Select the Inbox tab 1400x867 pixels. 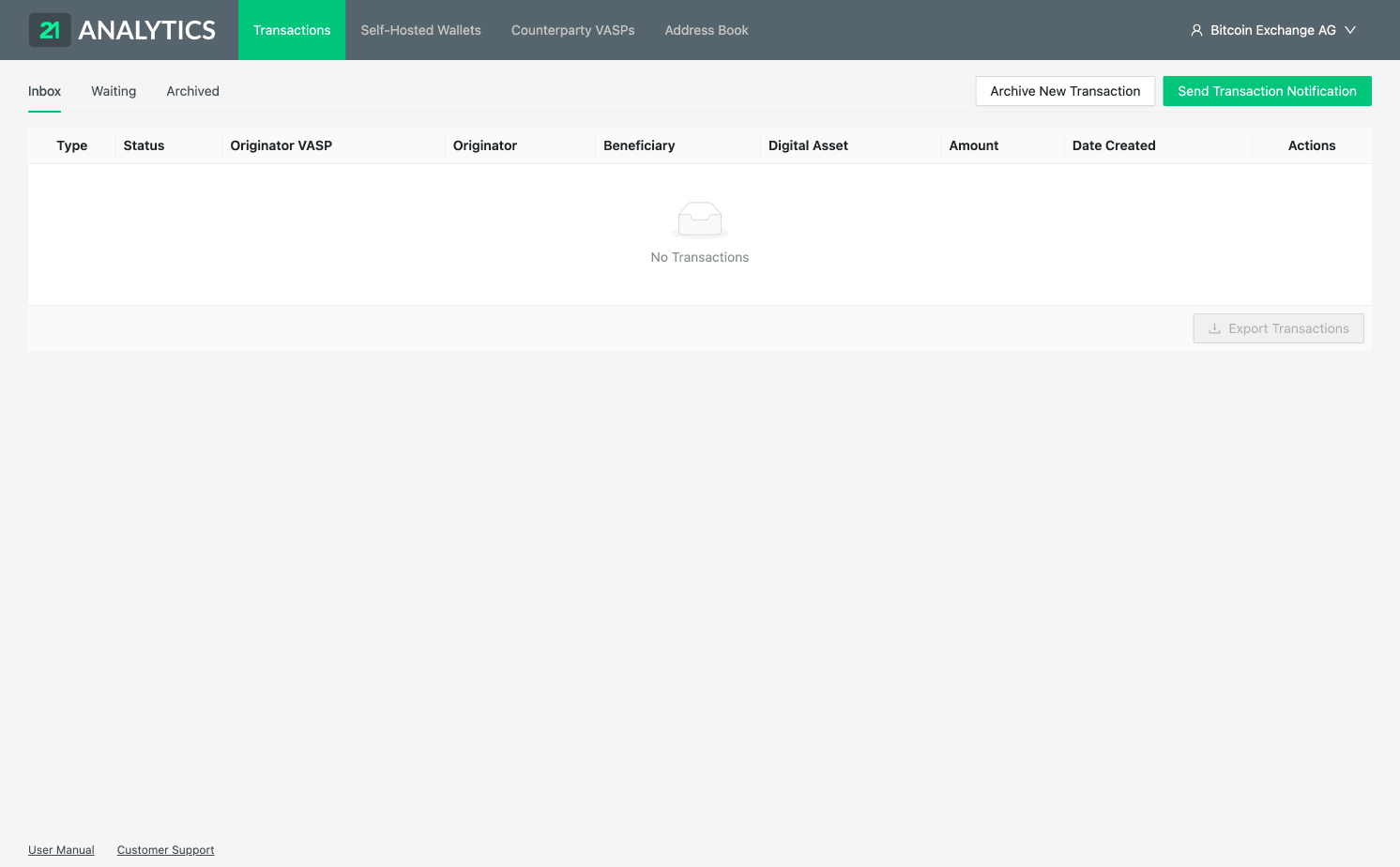[x=44, y=91]
